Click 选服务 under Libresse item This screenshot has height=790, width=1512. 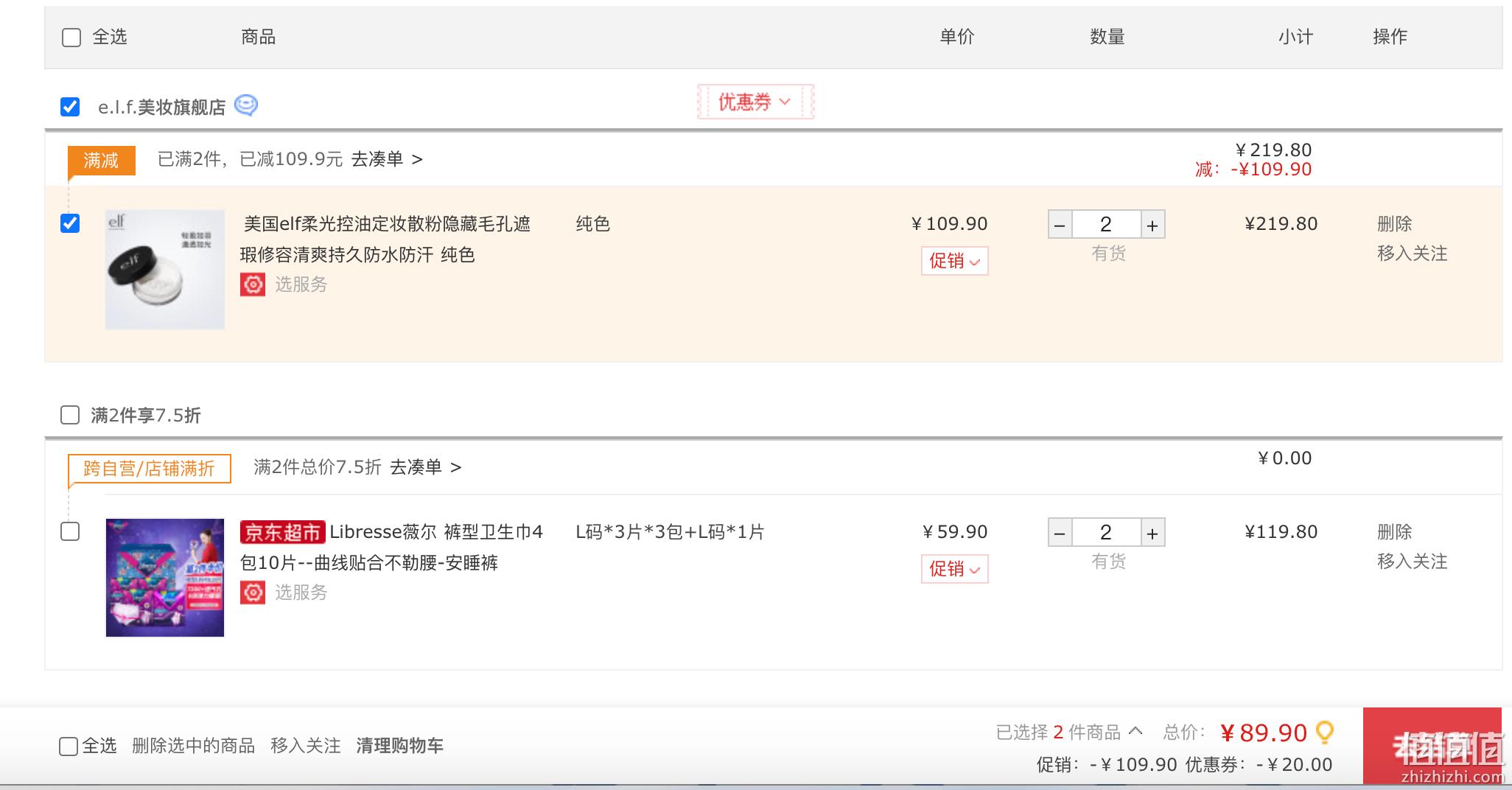point(301,592)
